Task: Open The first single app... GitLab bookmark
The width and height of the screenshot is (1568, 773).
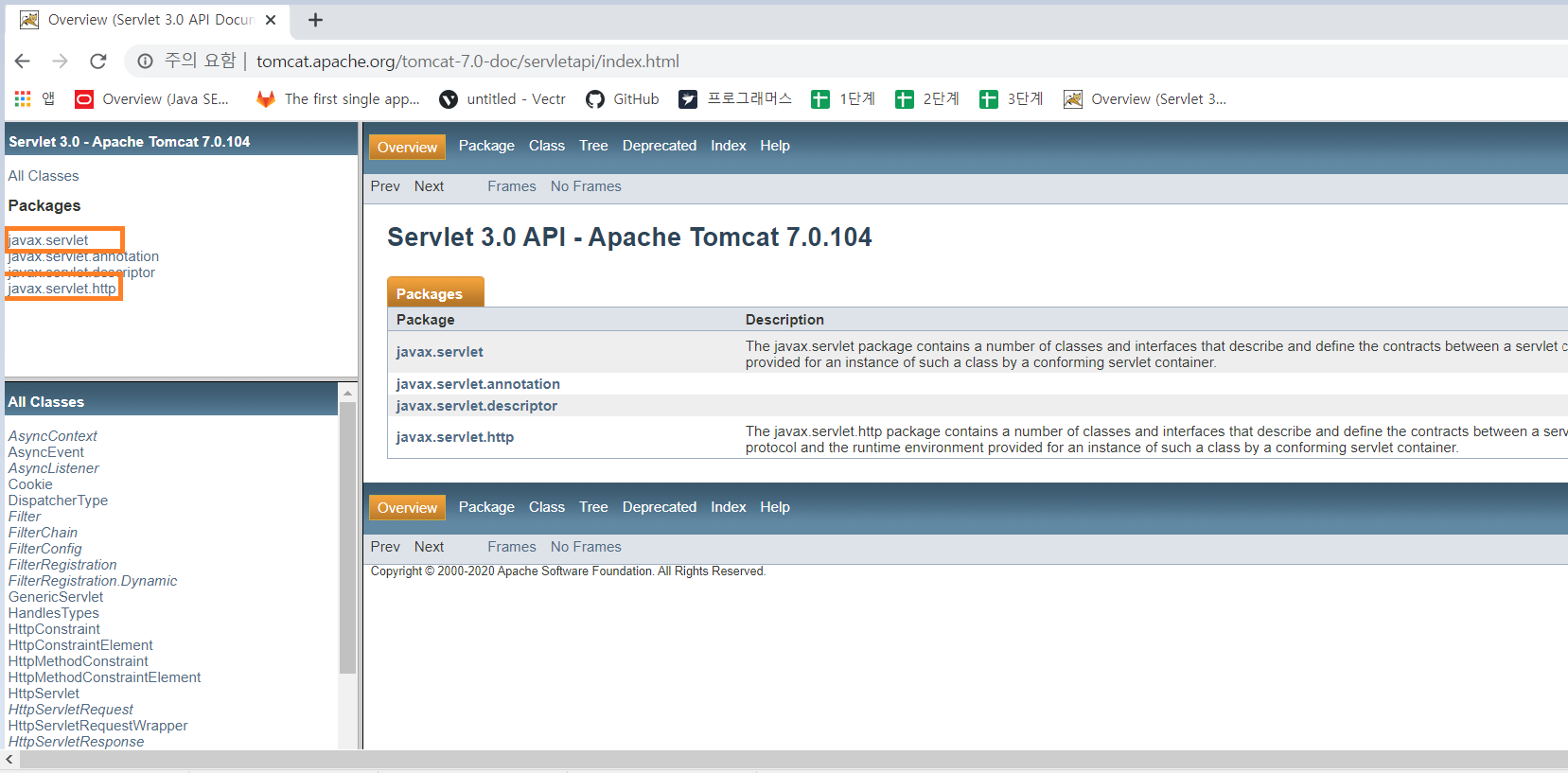Action: pyautogui.click(x=339, y=99)
